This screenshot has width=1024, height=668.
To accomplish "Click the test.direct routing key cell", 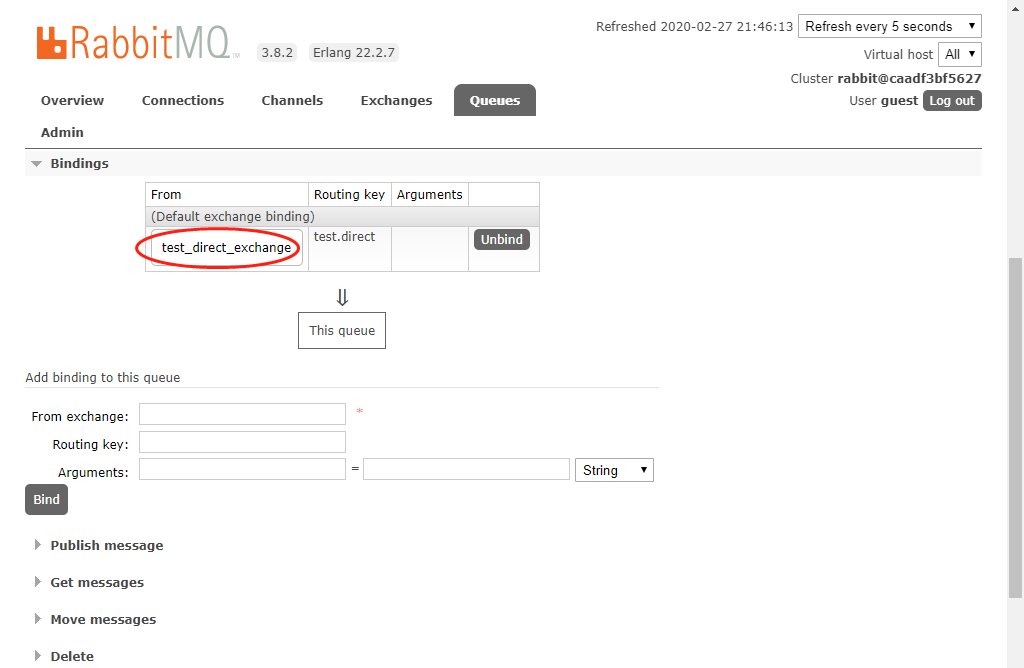I will 349,249.
